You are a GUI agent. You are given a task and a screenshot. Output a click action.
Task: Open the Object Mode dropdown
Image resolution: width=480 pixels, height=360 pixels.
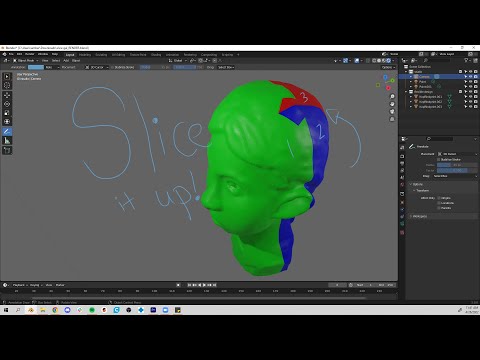click(x=26, y=61)
